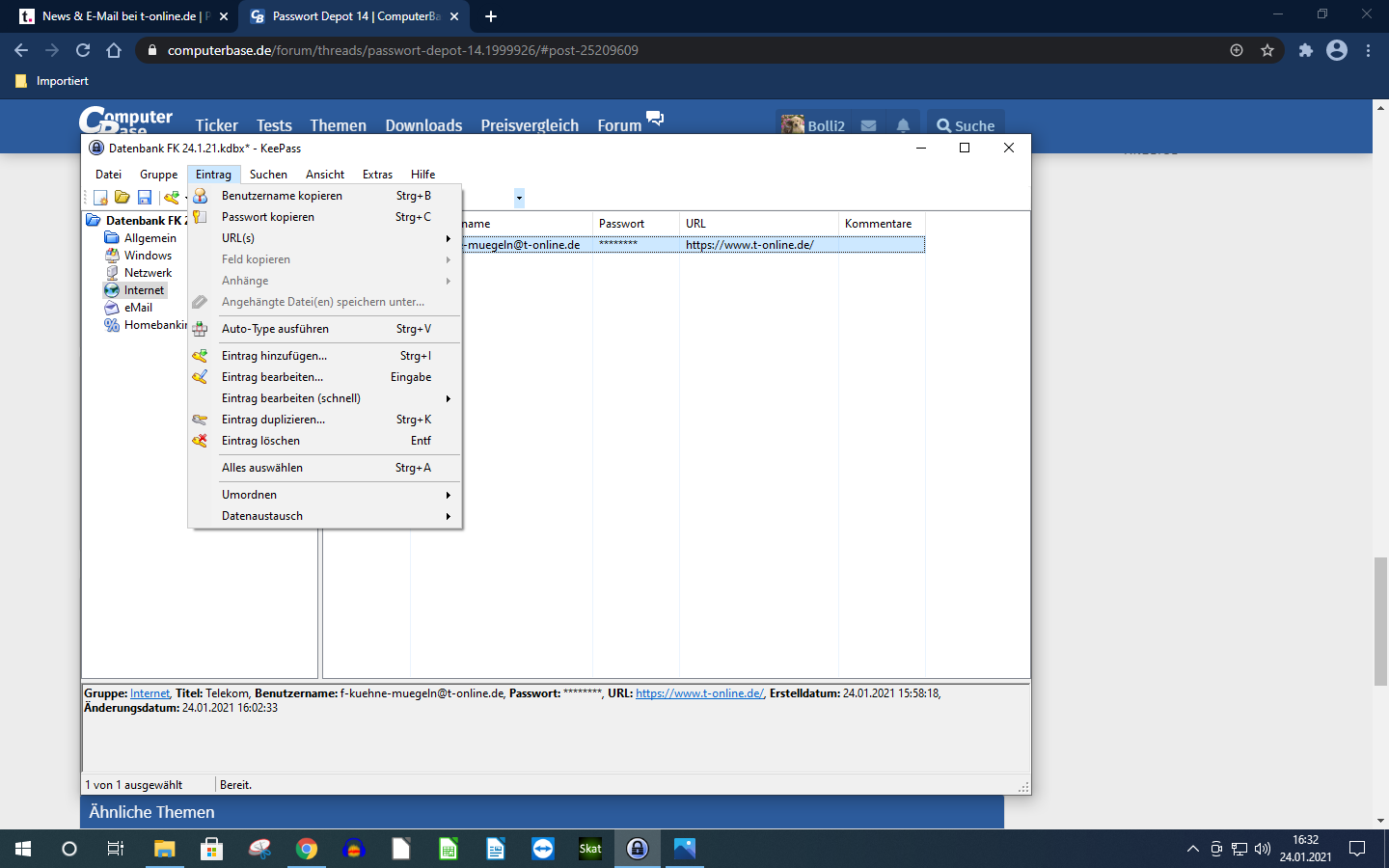Screen dimensions: 1389x868
Task: Open the Forum link in ComputerBase navigation
Action: pyautogui.click(x=619, y=125)
